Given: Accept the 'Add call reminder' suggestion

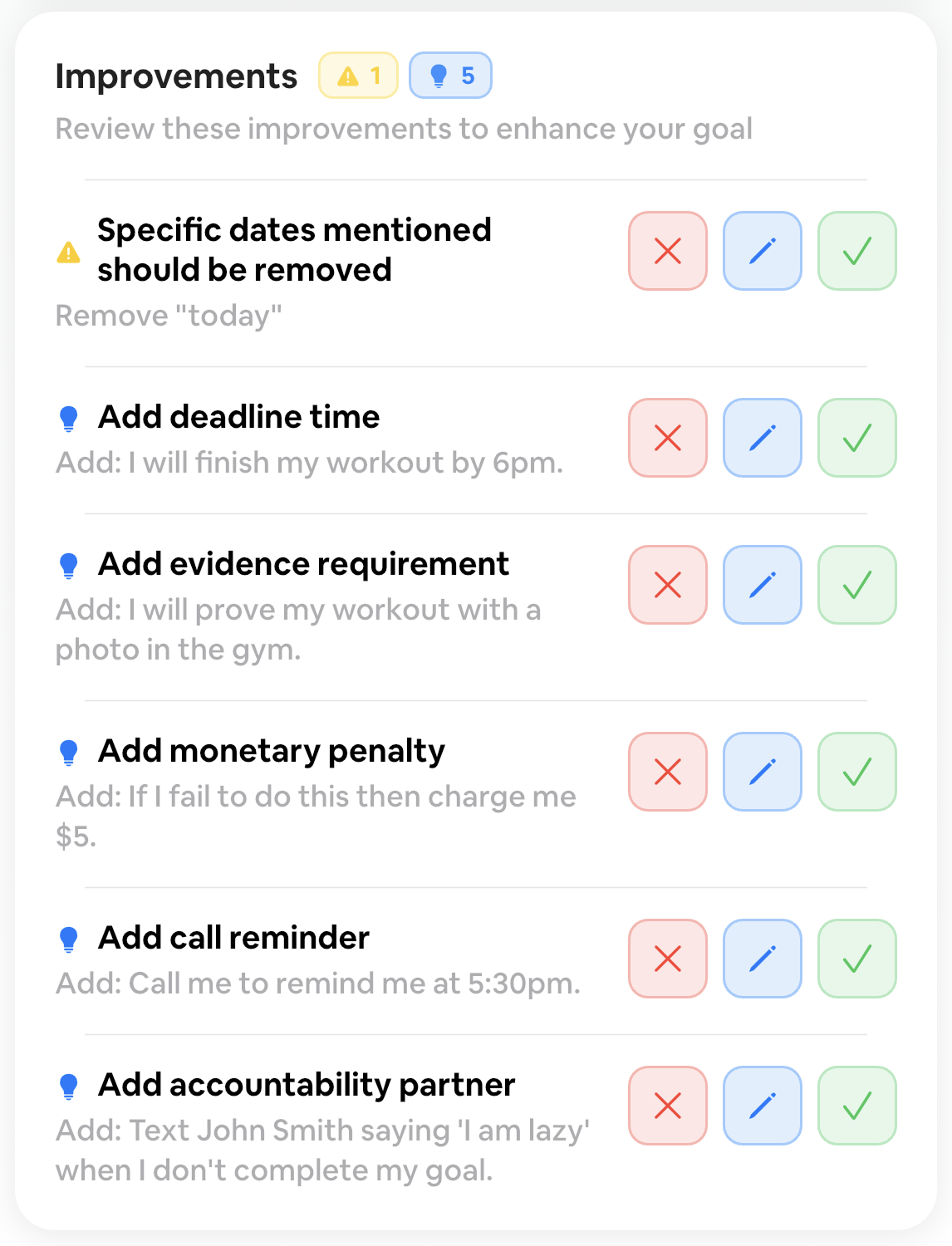Looking at the screenshot, I should pyautogui.click(x=857, y=959).
